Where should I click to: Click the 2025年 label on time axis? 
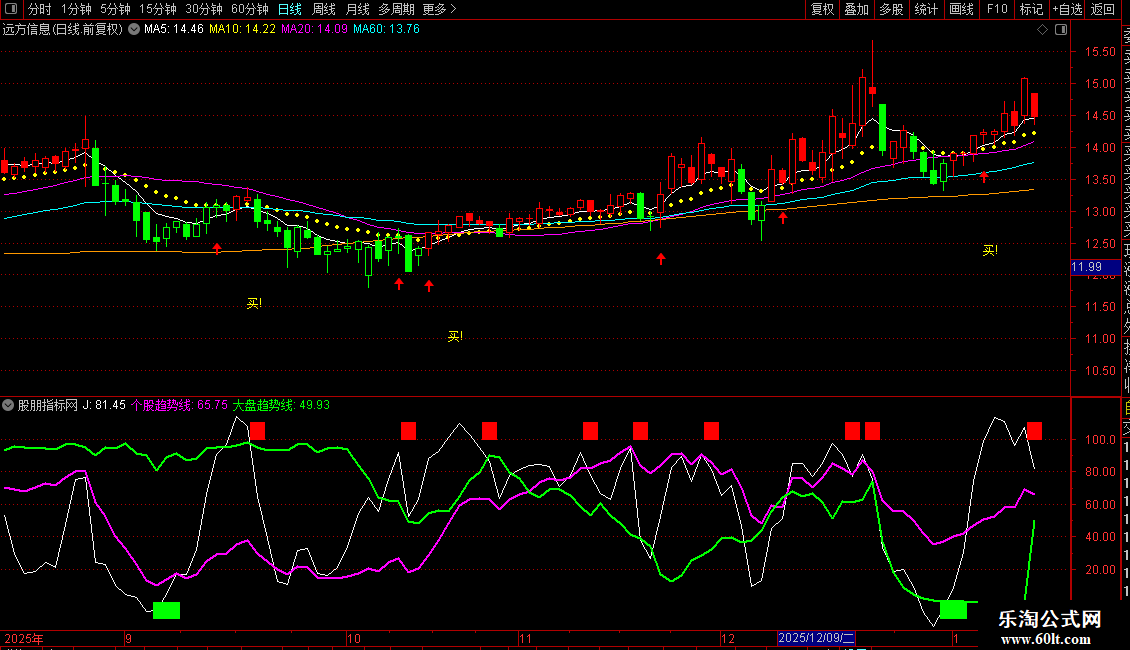pos(24,638)
